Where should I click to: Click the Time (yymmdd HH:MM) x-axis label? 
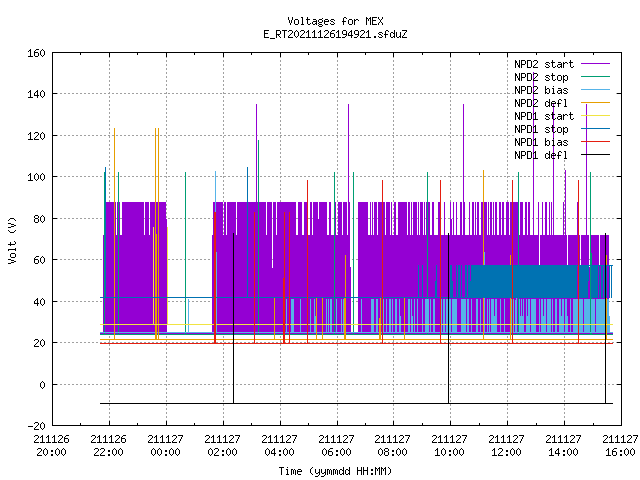coord(335,471)
